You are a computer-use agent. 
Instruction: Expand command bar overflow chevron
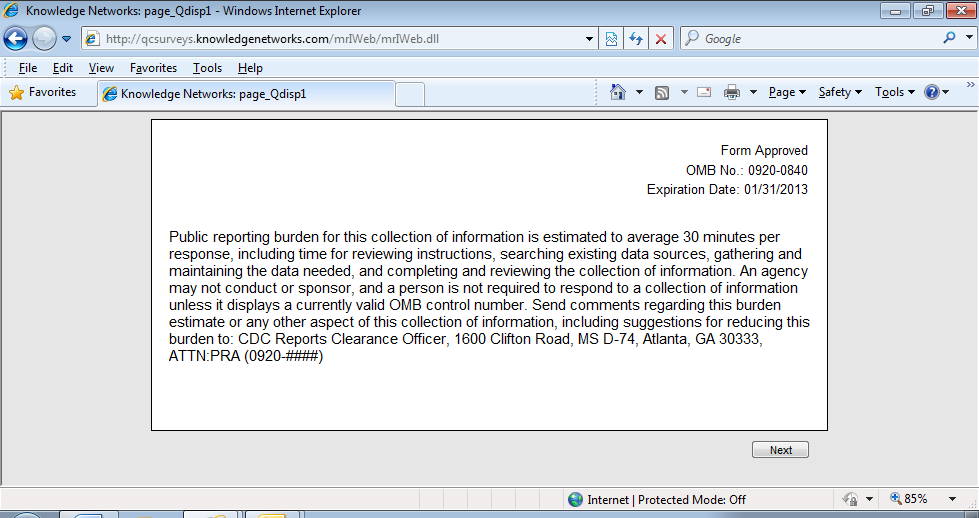pyautogui.click(x=971, y=85)
